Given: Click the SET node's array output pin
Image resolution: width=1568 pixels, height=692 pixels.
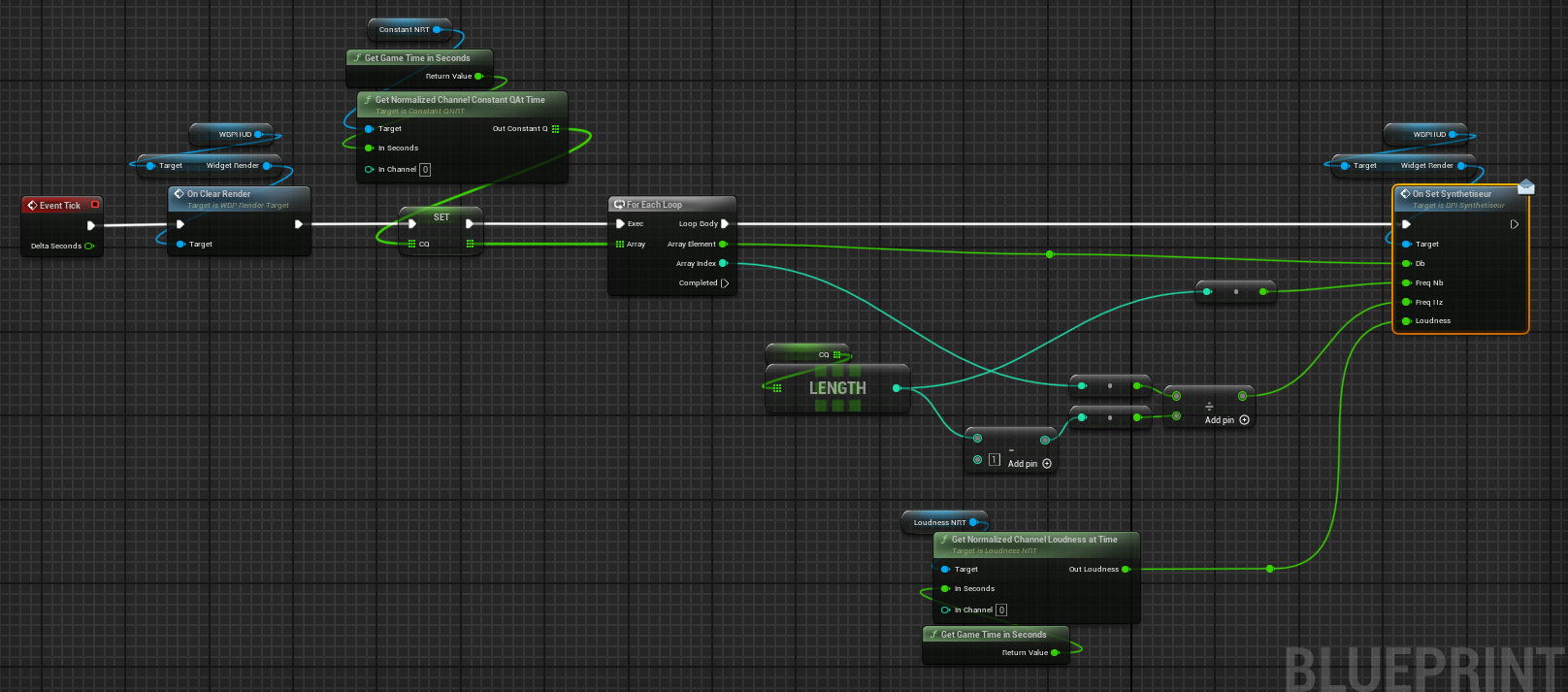Looking at the screenshot, I should pyautogui.click(x=470, y=245).
